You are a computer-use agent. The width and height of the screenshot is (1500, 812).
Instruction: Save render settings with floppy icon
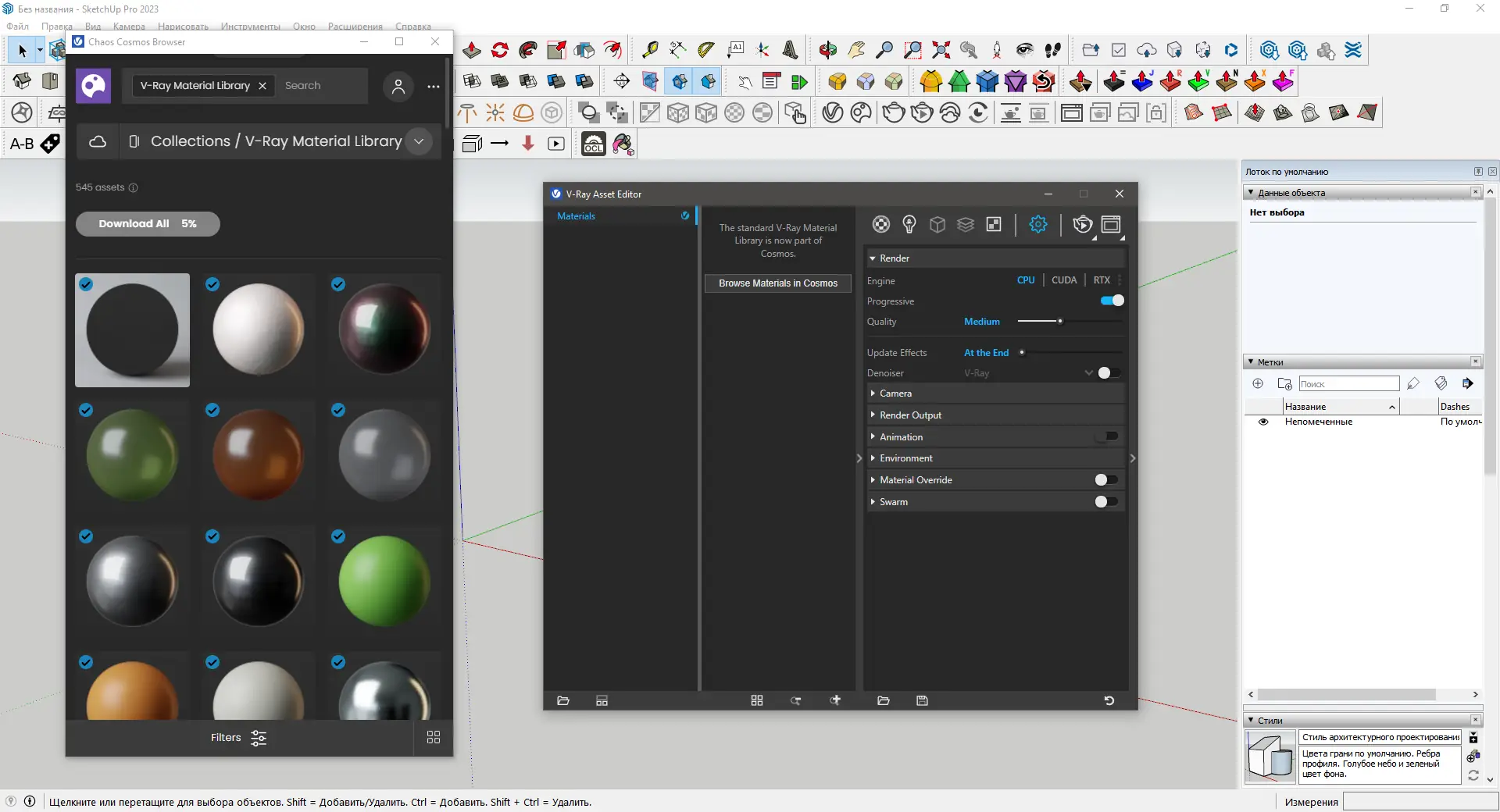coord(922,700)
